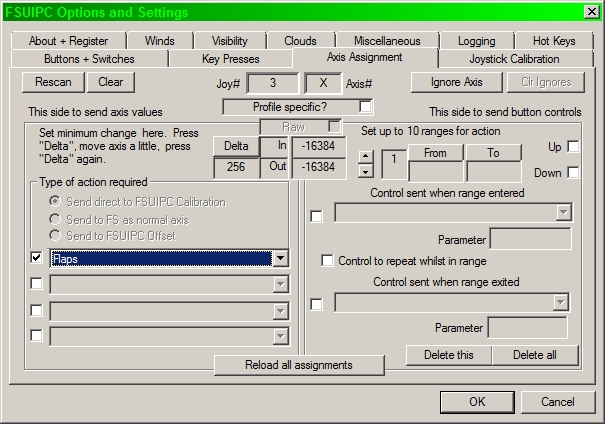The image size is (605, 424).
Task: Click the Out value -16384
Action: (x=318, y=167)
